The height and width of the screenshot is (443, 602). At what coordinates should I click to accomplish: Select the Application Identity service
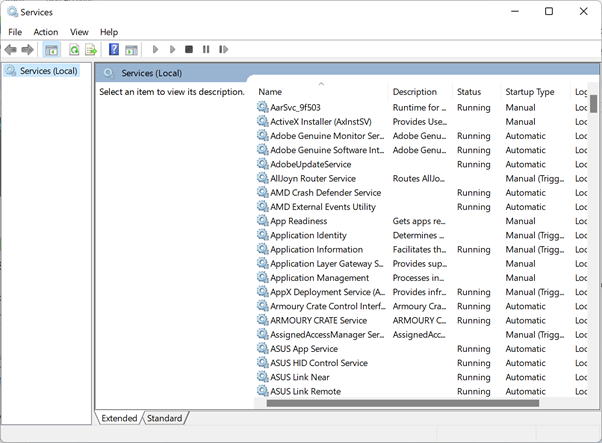pos(421,235)
